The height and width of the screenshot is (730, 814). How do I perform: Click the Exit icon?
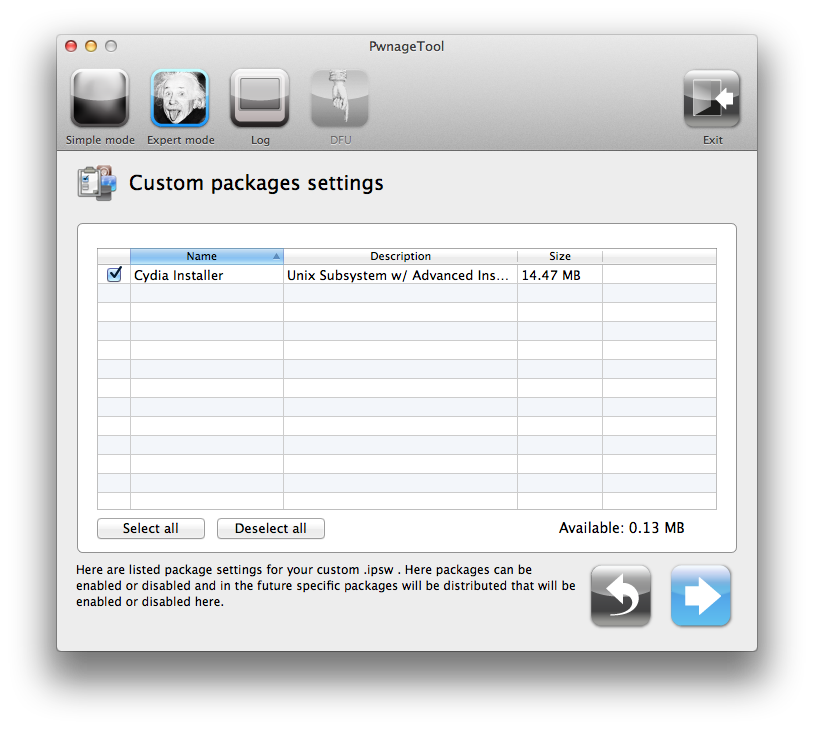point(712,99)
